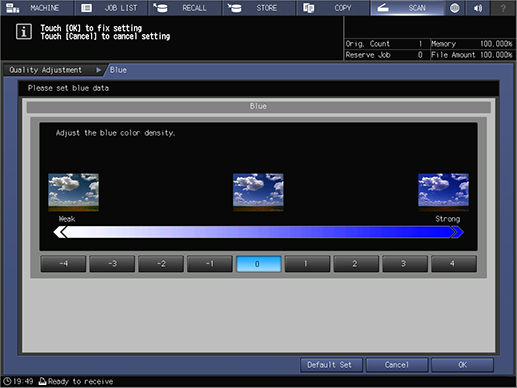517x388 pixels.
Task: Click the strong blue sample thumbnail
Action: pyautogui.click(x=443, y=192)
